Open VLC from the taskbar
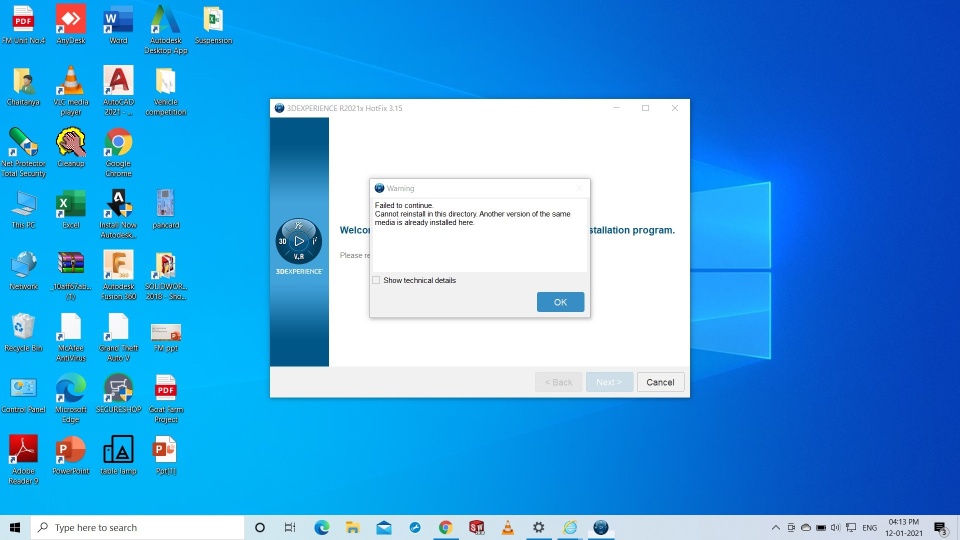This screenshot has width=960, height=540. point(508,527)
